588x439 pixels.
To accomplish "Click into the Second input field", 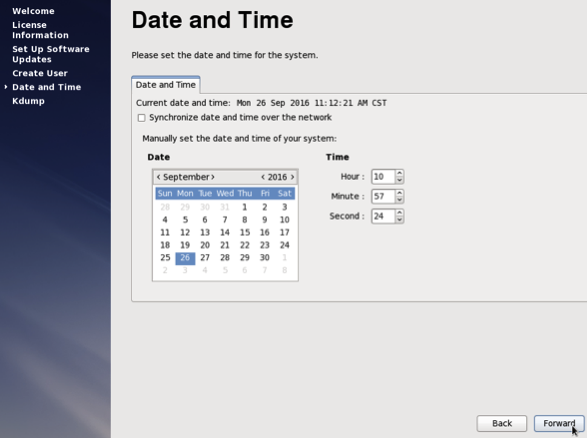I will tap(383, 217).
